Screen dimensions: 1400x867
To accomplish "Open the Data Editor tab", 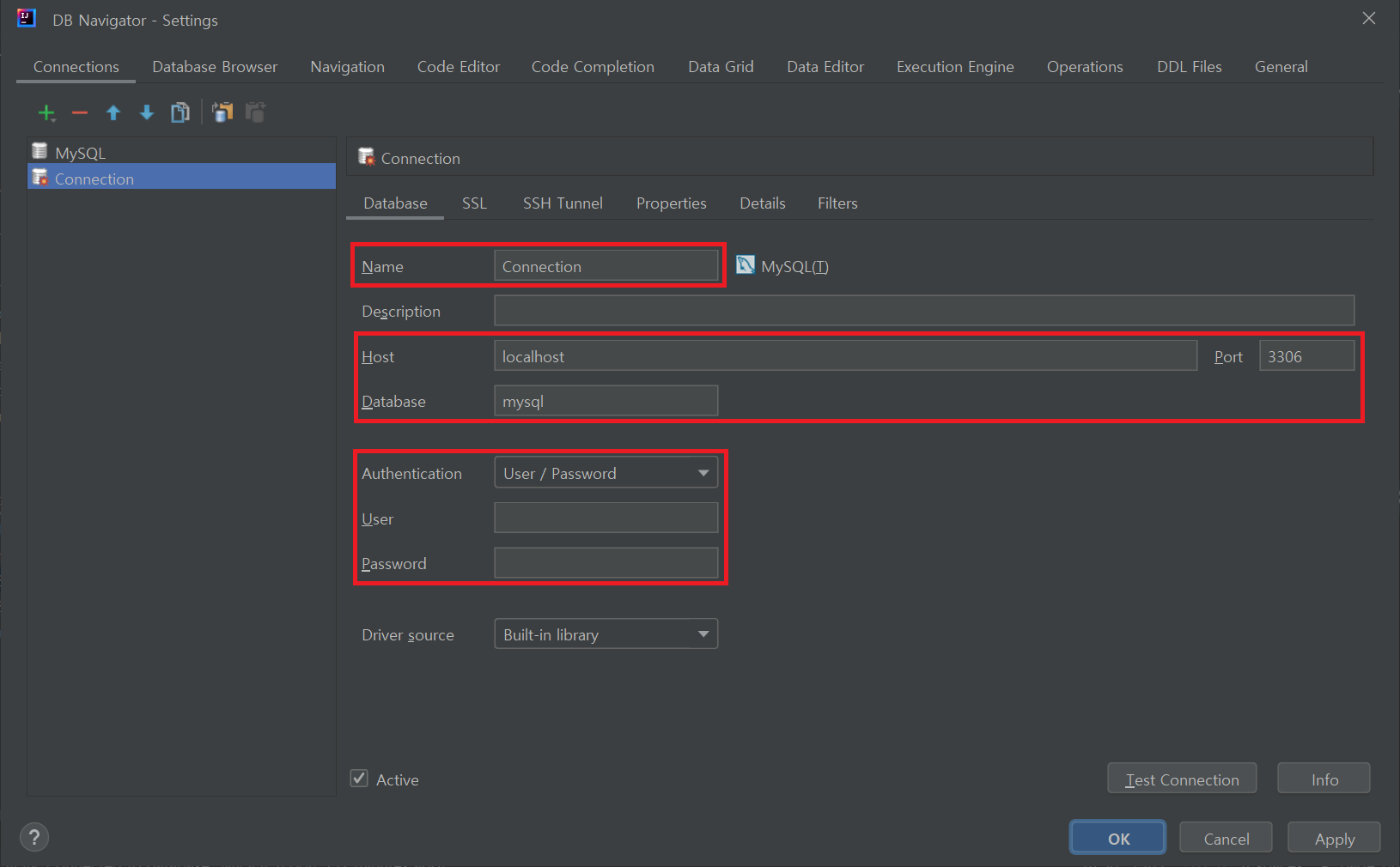I will [x=825, y=67].
